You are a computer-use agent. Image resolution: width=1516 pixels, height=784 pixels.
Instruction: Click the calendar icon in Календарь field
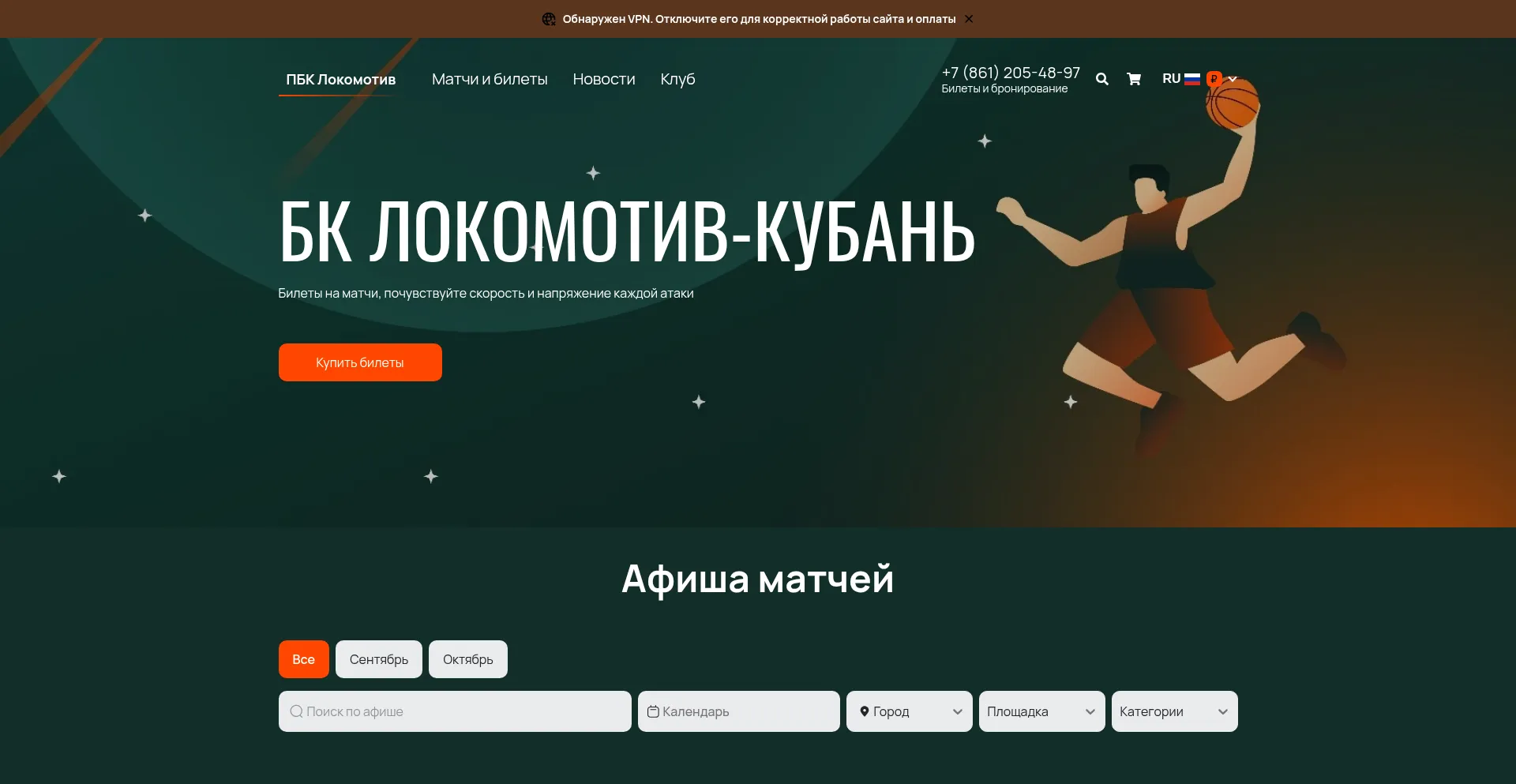click(653, 711)
